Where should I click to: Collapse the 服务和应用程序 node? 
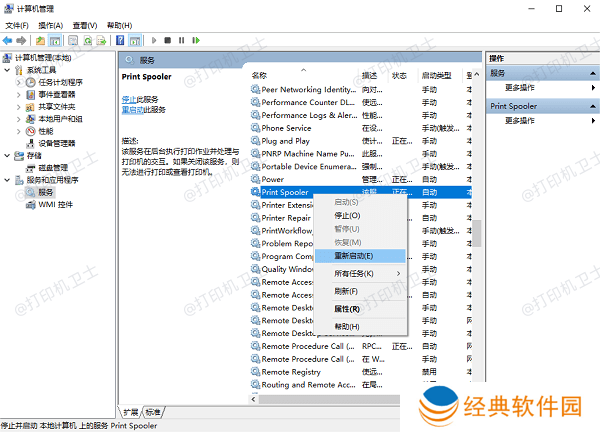coord(8,180)
